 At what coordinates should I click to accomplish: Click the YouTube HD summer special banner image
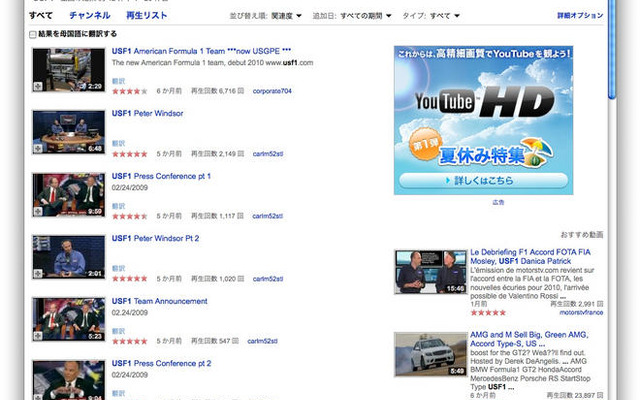tap(484, 120)
